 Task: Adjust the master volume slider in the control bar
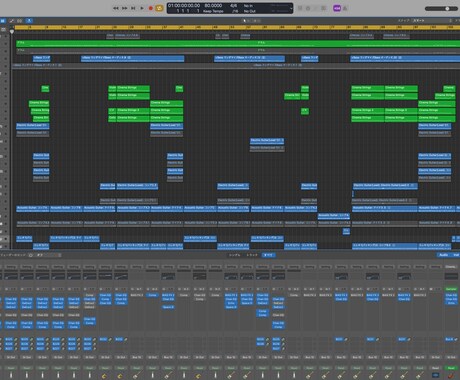[x=441, y=9]
